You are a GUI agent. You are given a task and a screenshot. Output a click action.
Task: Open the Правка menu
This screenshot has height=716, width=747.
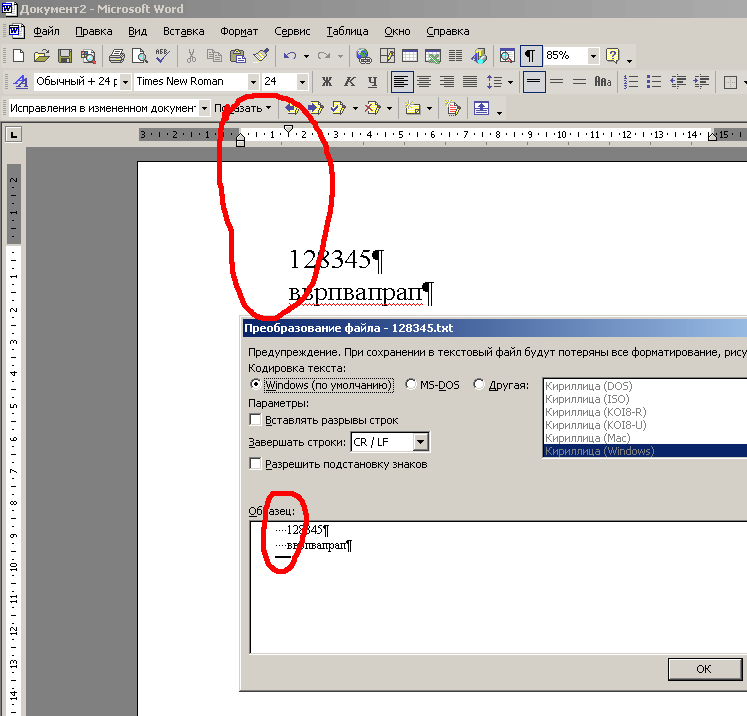(94, 31)
